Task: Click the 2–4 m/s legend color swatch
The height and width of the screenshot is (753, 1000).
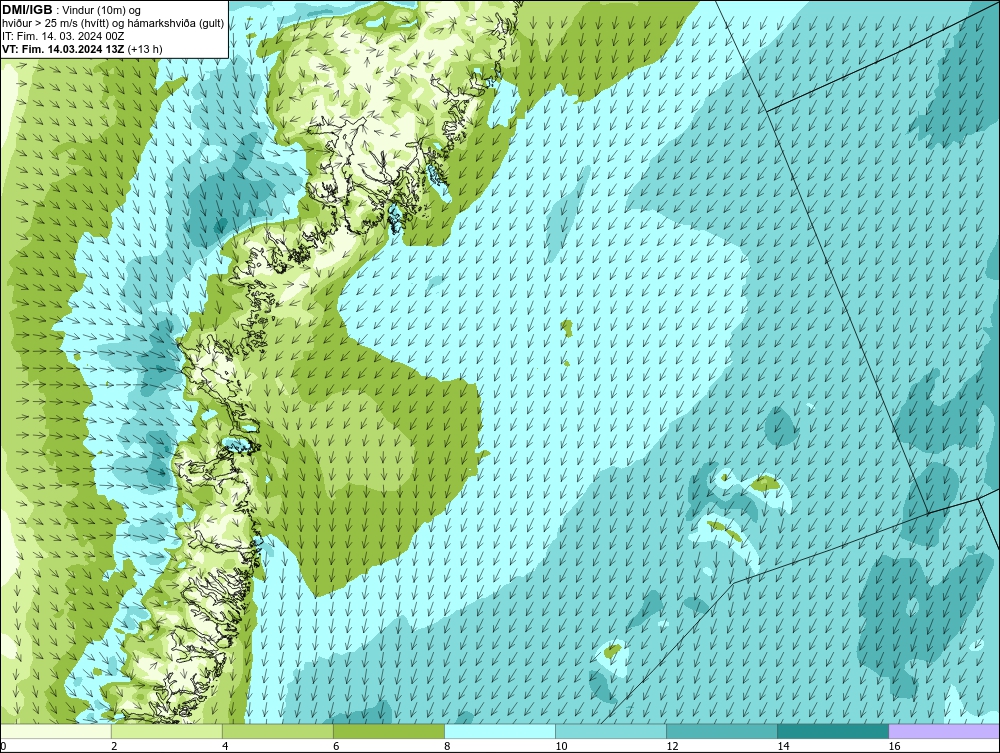Action: [167, 731]
